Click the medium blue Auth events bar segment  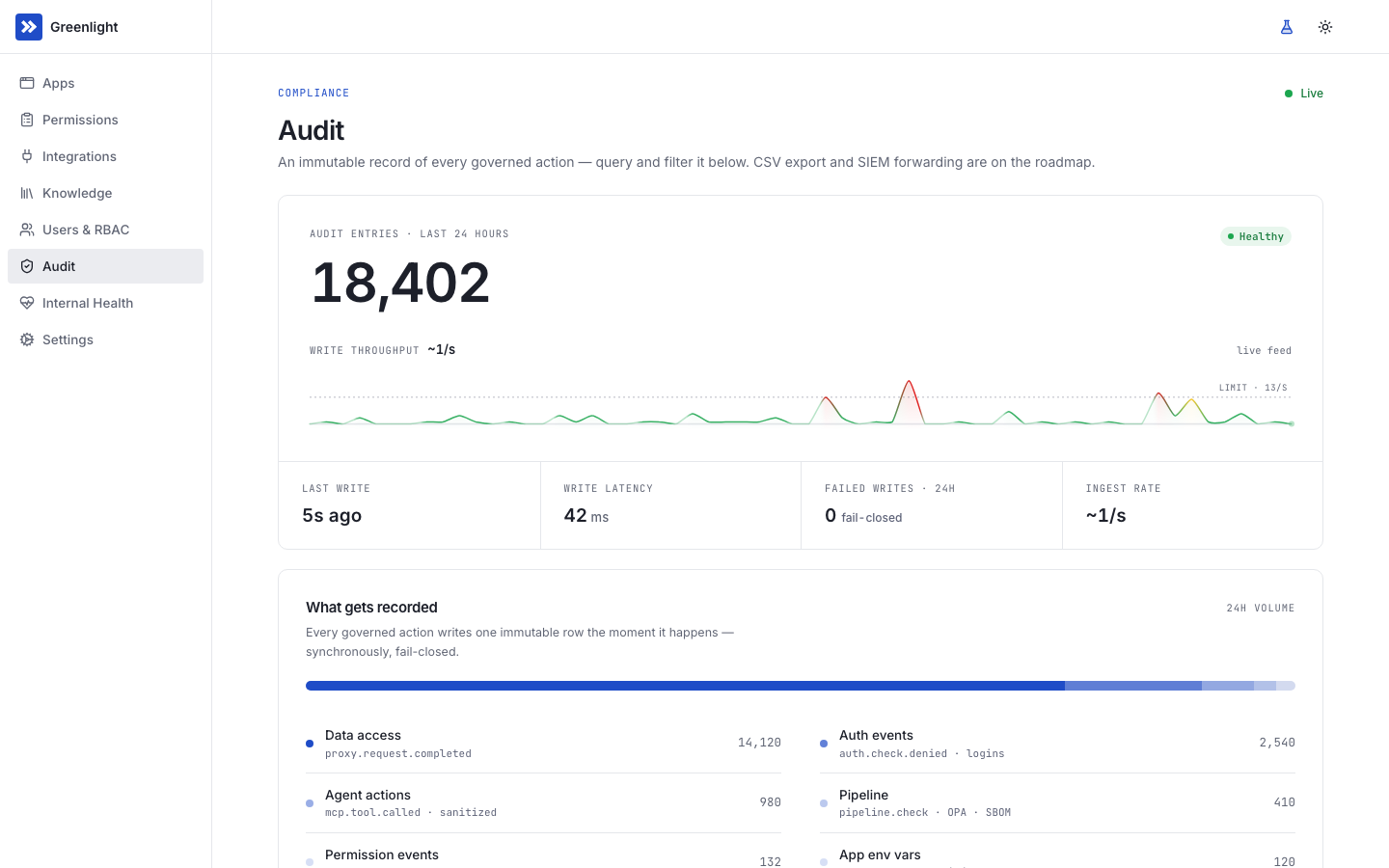(x=1133, y=686)
